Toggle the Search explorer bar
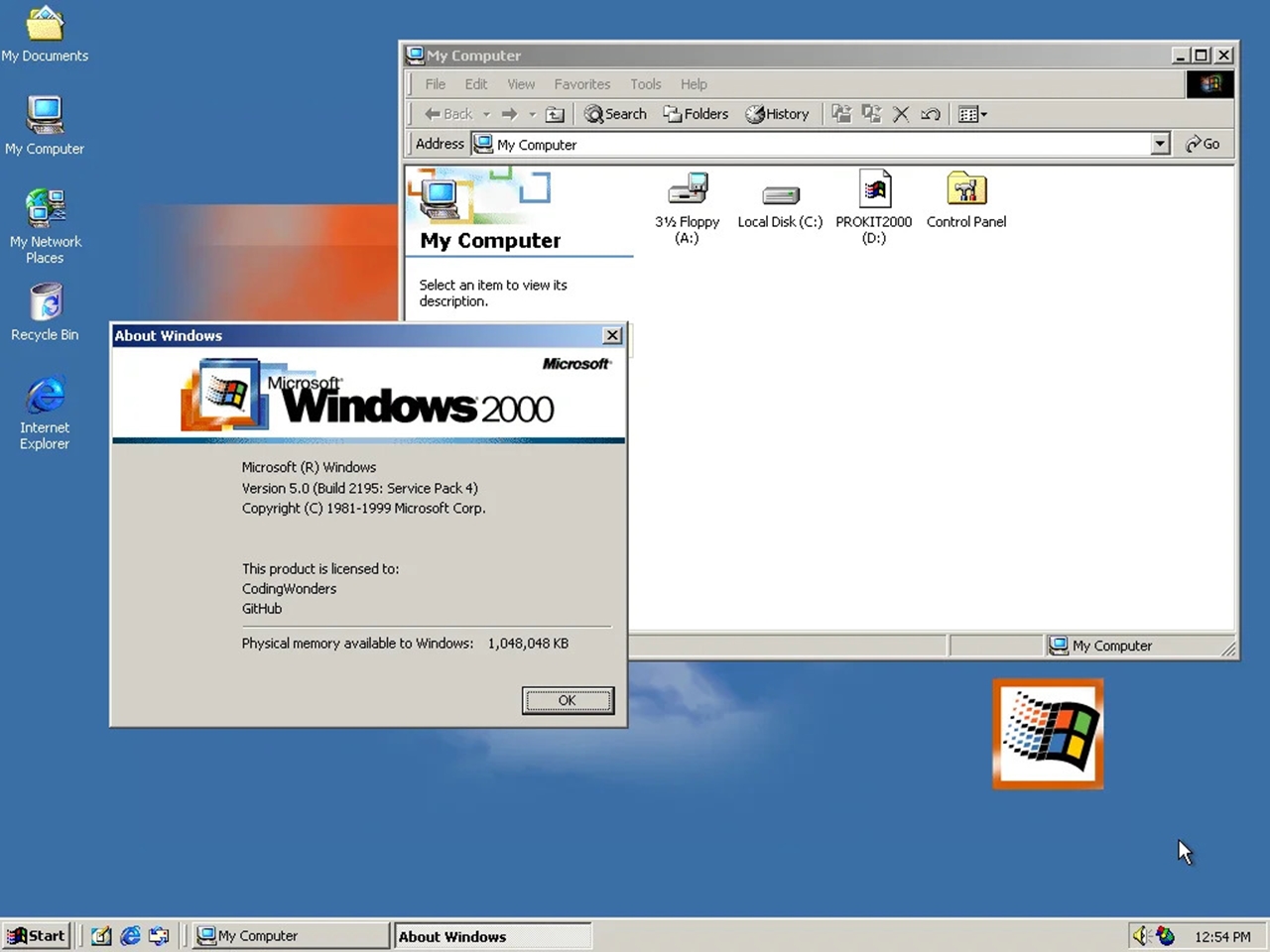Screen dimensions: 1270x952 coord(615,114)
